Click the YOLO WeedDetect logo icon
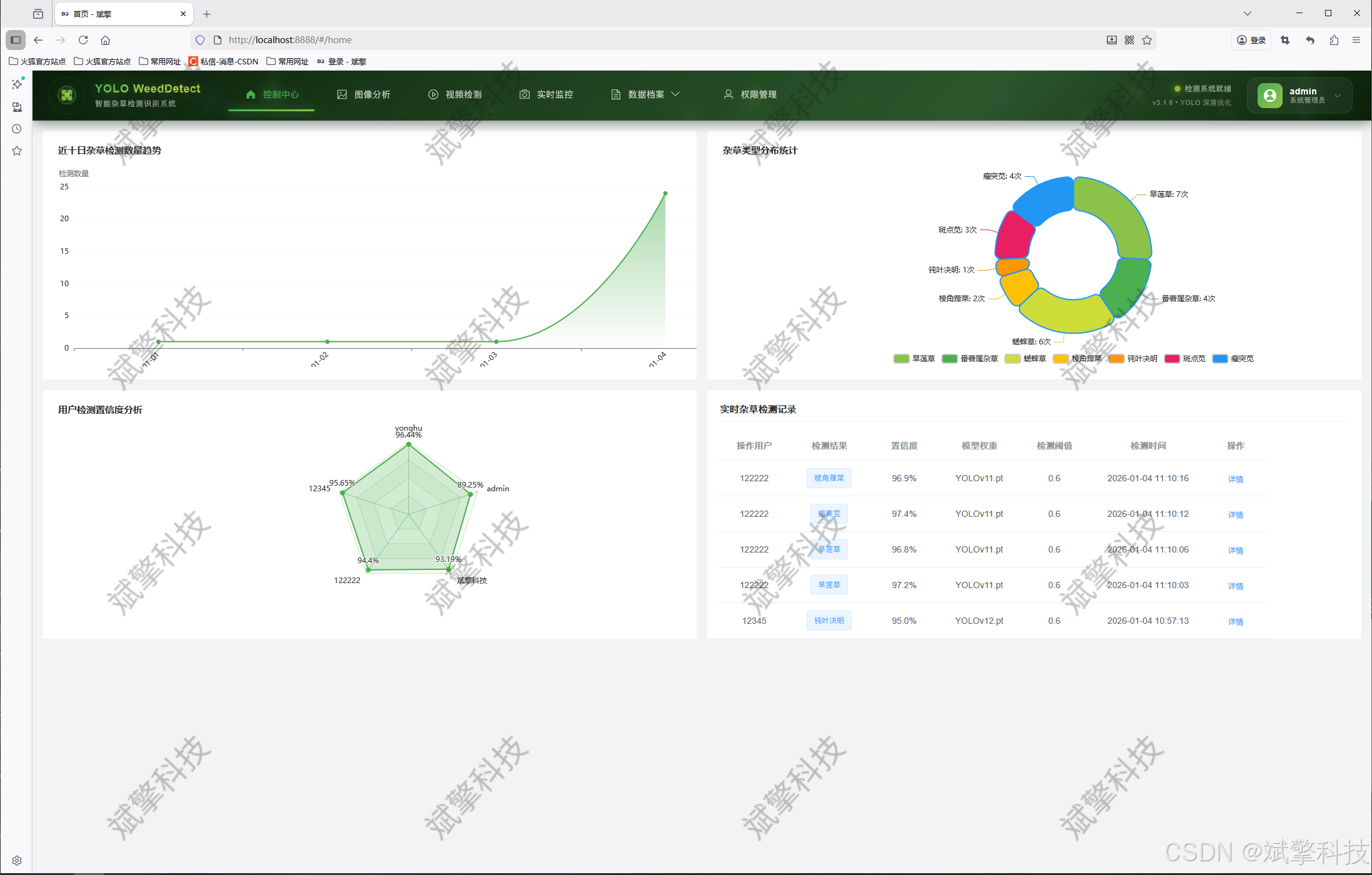The image size is (1372, 875). coord(67,95)
